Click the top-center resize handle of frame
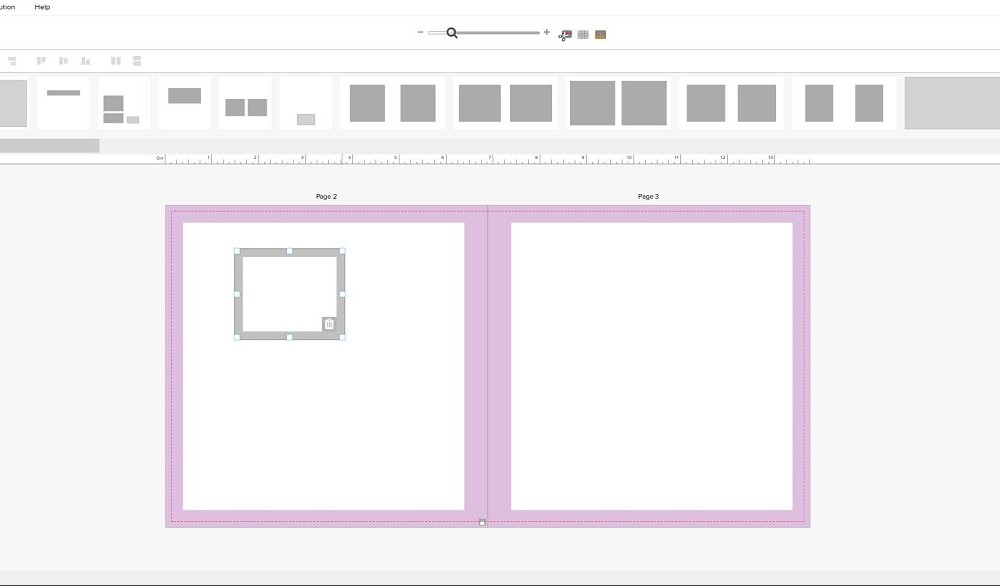1000x586 pixels. pyautogui.click(x=289, y=251)
